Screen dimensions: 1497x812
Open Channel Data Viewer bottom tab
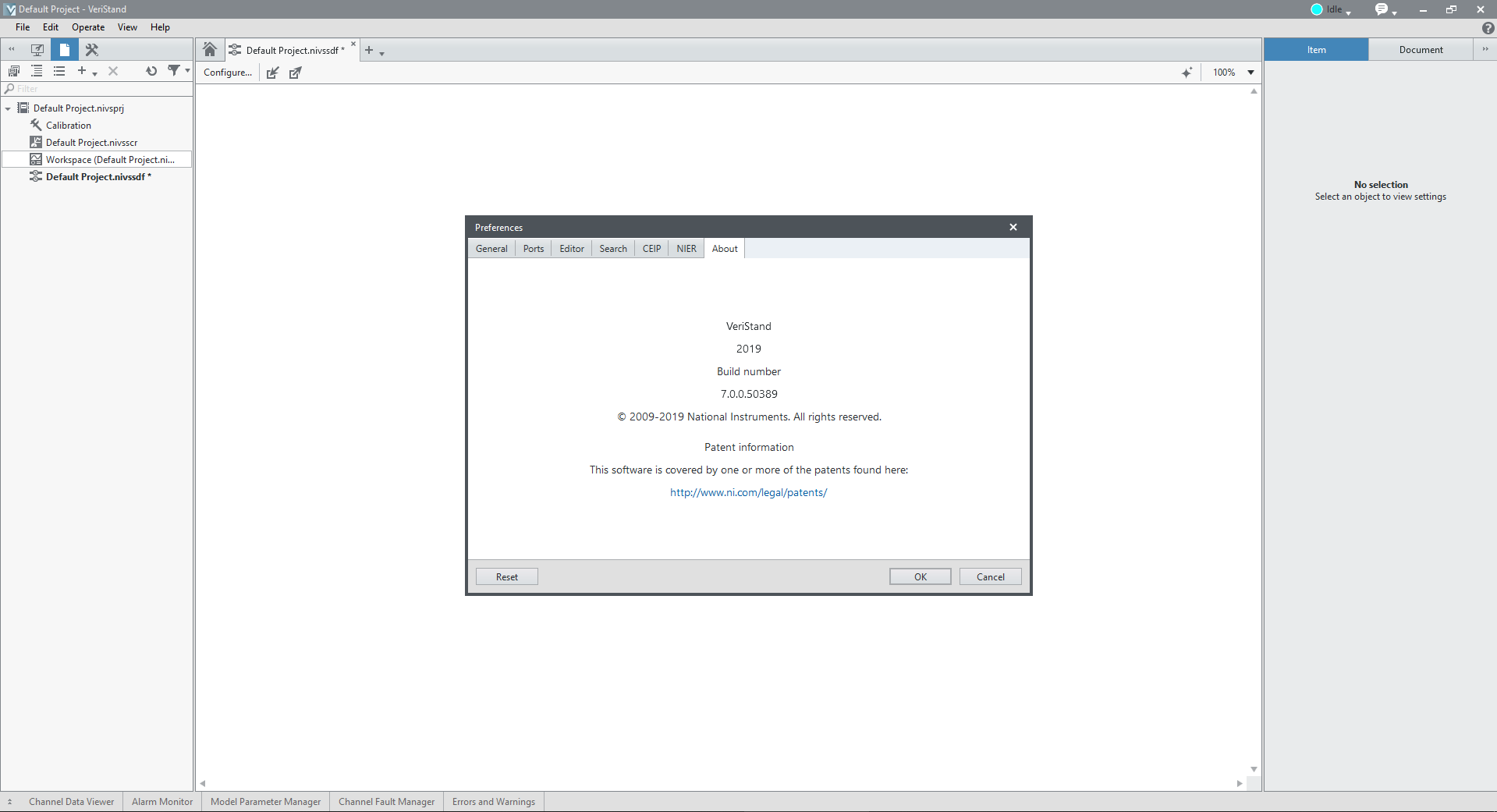coord(71,802)
